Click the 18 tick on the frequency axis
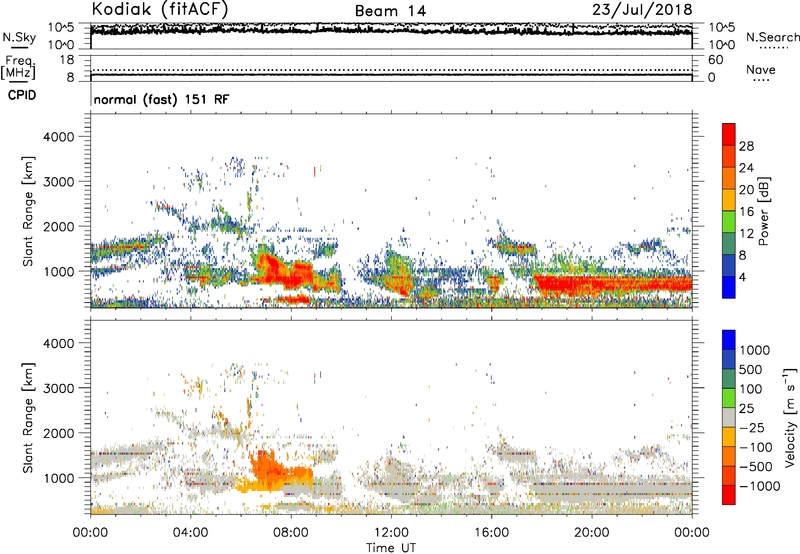This screenshot has height=554, width=800. (x=67, y=60)
